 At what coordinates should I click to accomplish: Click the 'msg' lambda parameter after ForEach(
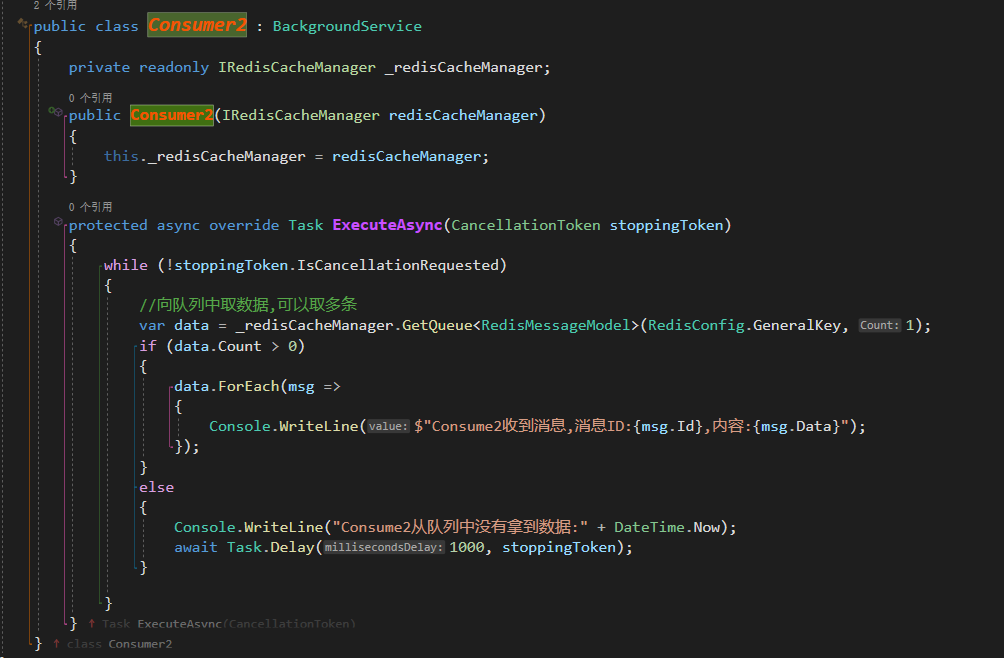(x=301, y=387)
